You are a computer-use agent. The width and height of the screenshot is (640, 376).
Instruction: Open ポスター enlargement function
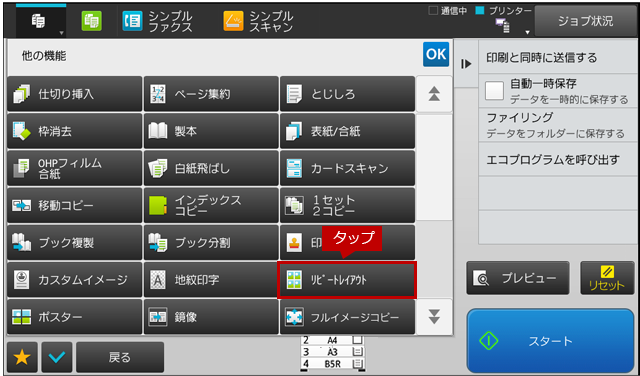pos(75,317)
